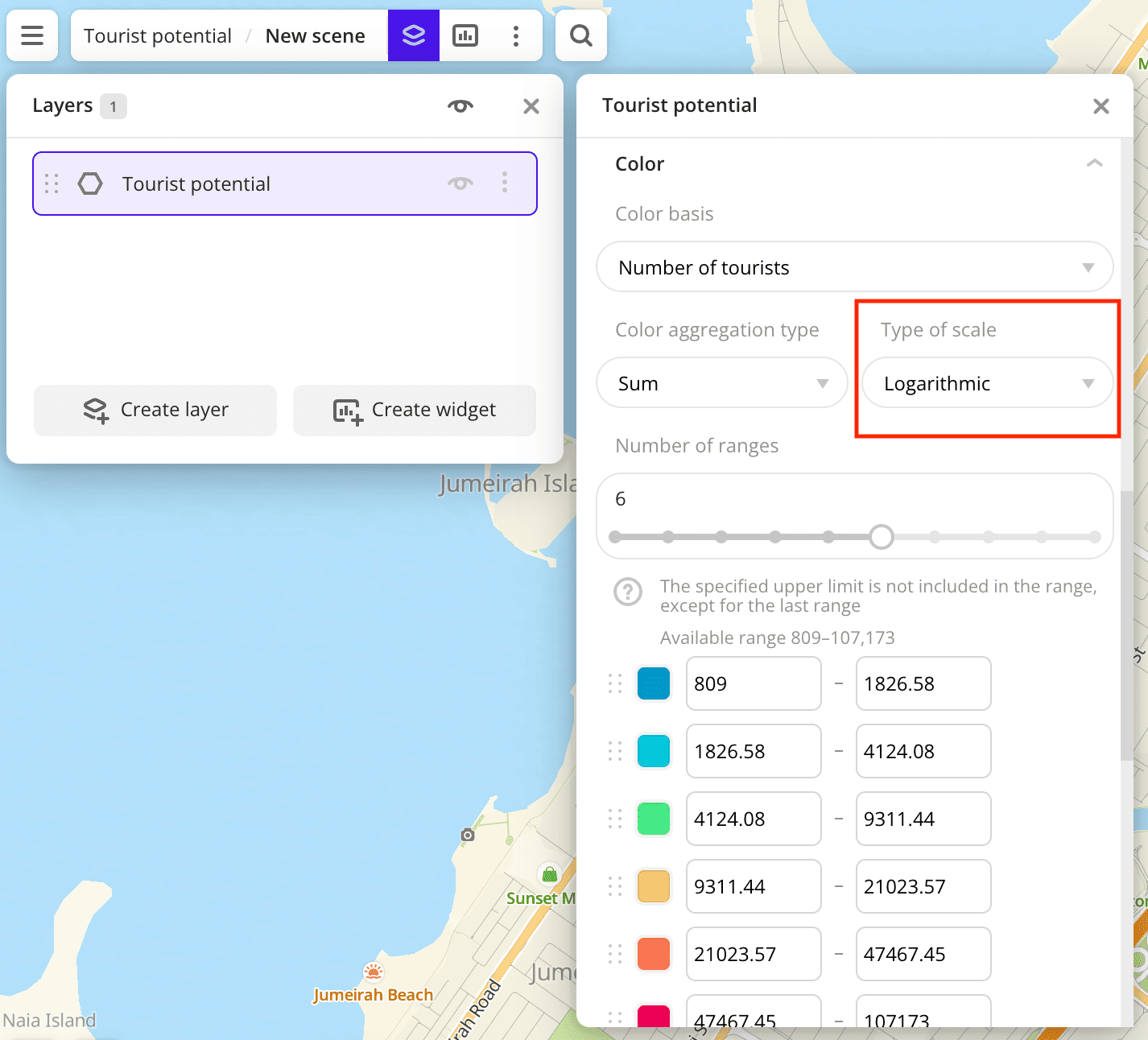Image resolution: width=1148 pixels, height=1040 pixels.
Task: Click the help question mark icon
Action: coord(628,592)
